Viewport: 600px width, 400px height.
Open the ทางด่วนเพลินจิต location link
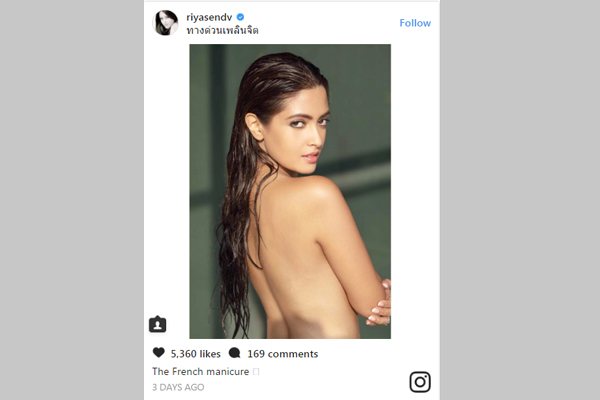pyautogui.click(x=222, y=30)
